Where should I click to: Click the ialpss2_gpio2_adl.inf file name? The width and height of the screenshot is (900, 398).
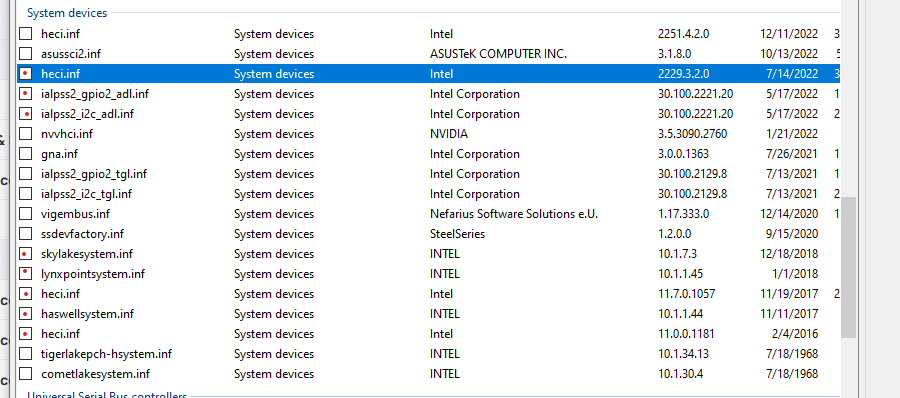[95, 94]
